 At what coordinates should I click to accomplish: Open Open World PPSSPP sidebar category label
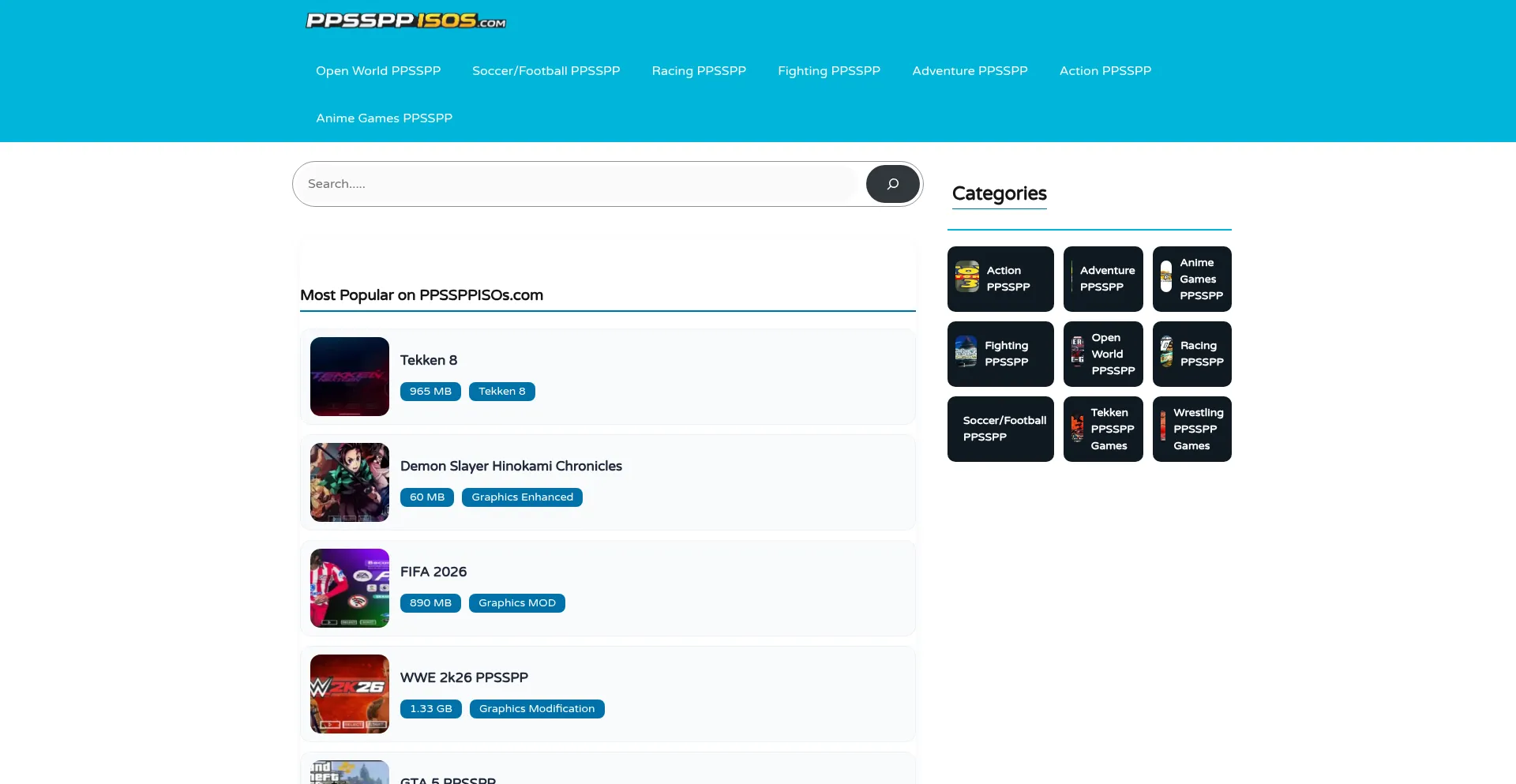tap(1113, 354)
